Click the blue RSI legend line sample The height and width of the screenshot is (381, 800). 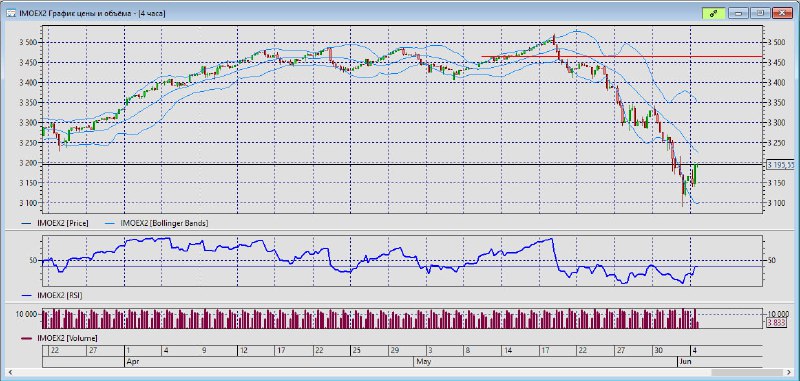[28, 296]
